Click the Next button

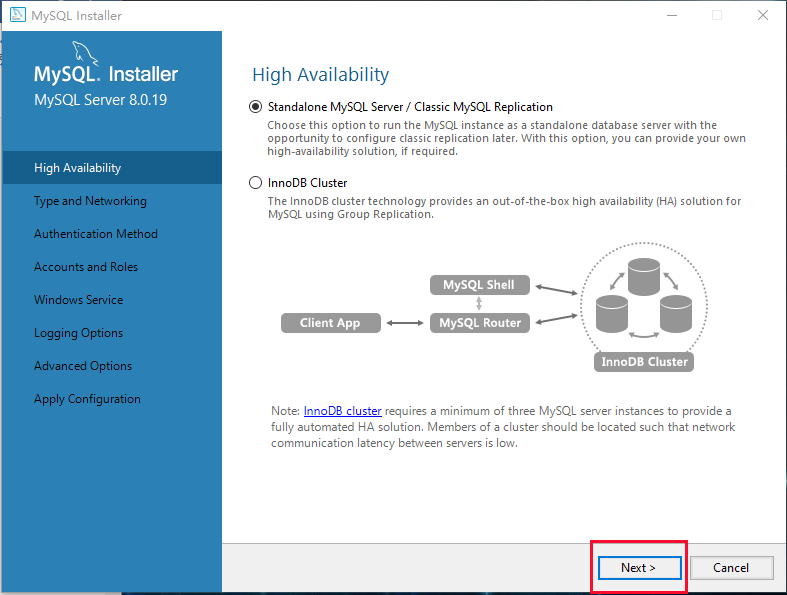pyautogui.click(x=639, y=567)
